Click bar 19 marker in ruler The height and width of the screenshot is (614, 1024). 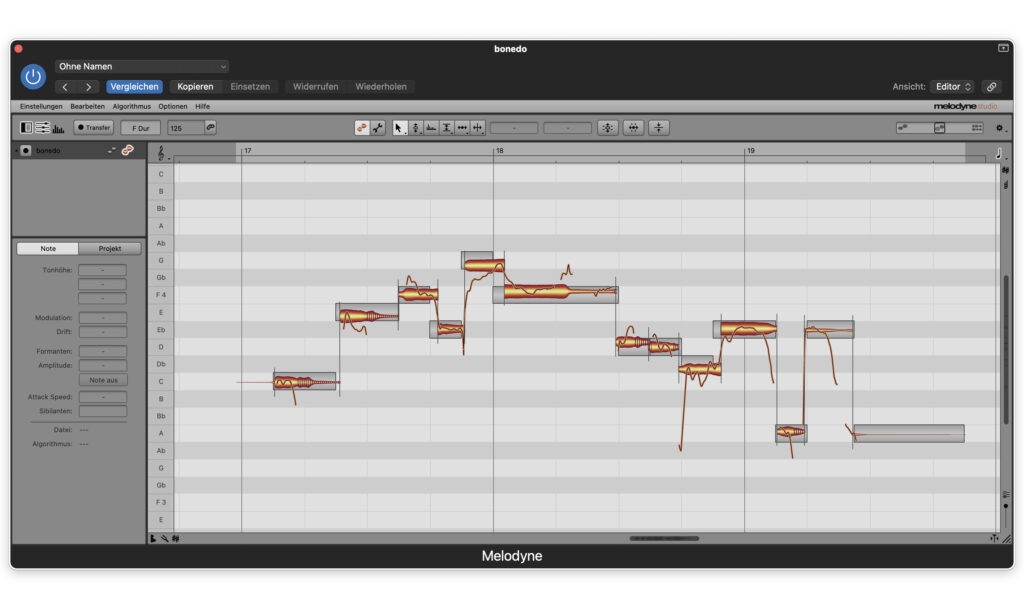point(750,151)
